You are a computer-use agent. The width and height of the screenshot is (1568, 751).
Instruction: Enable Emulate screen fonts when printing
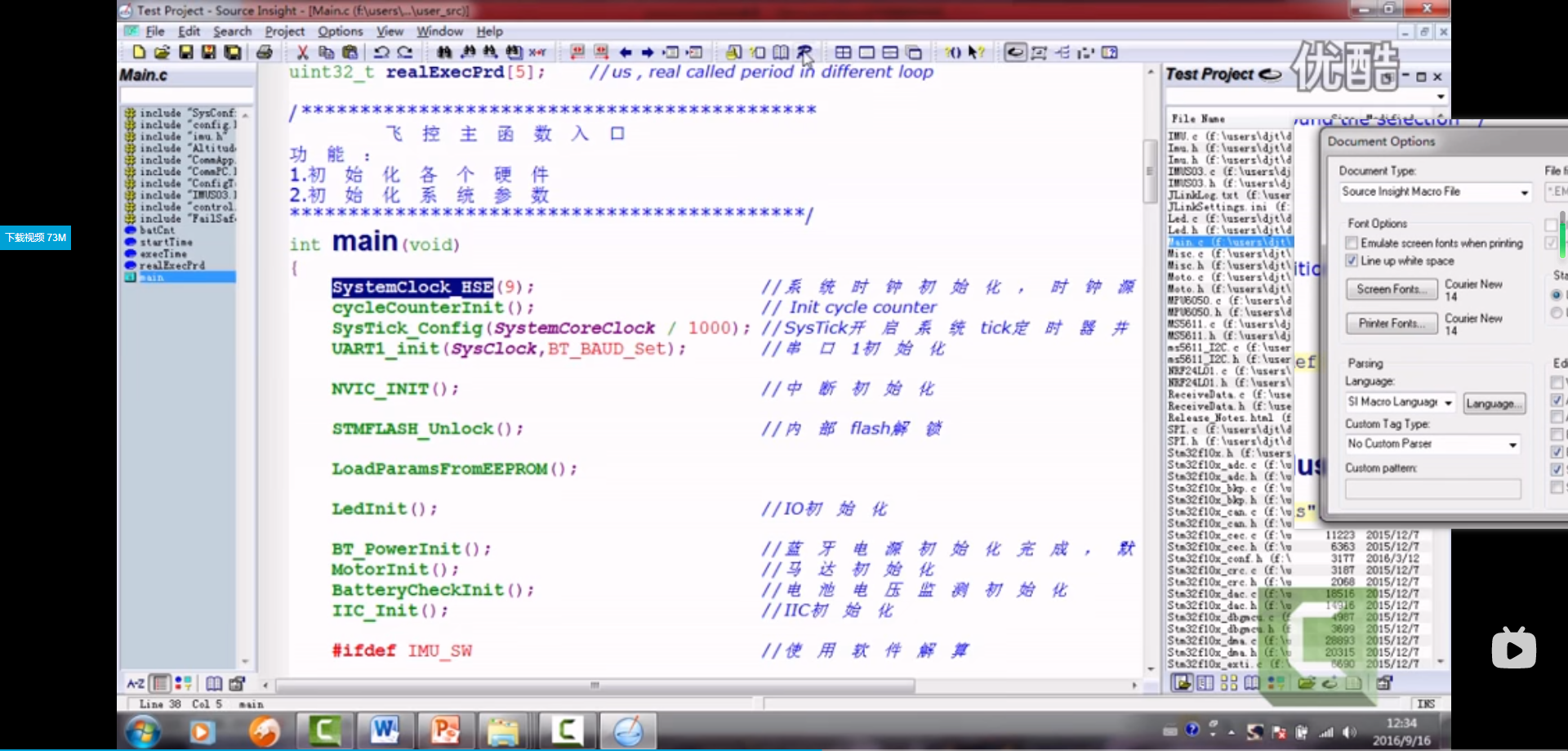click(1352, 243)
